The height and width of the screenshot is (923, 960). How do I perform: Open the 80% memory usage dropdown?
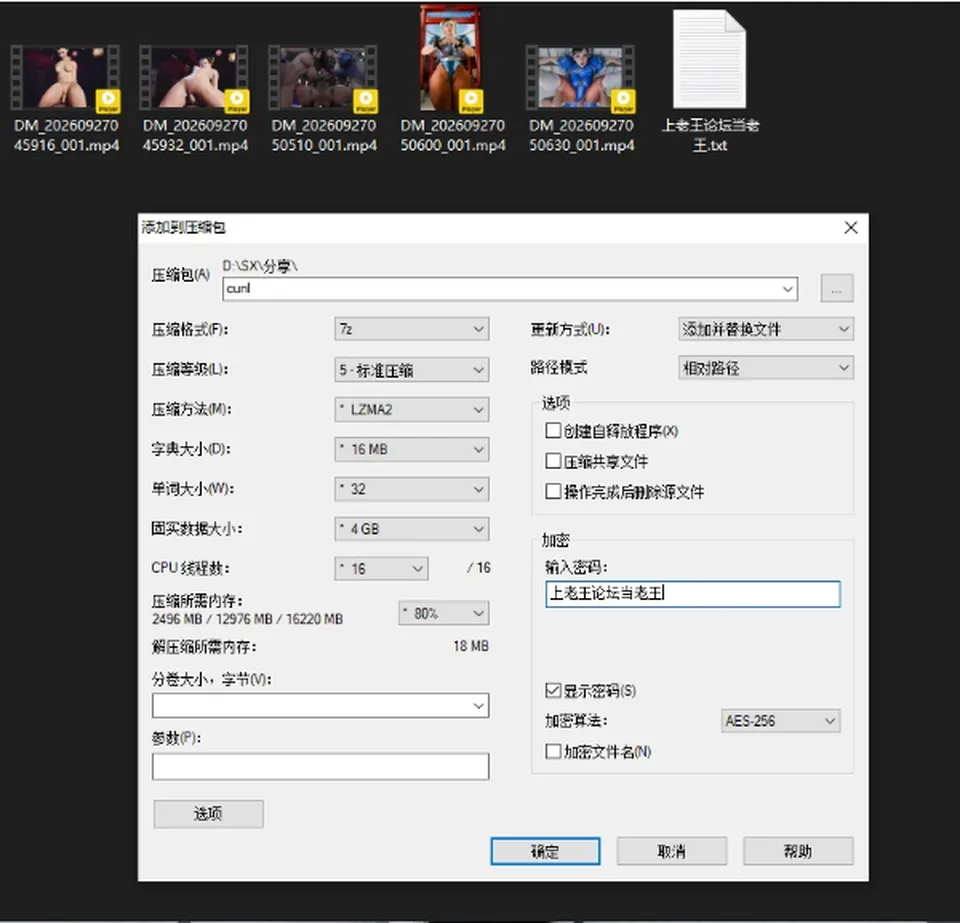(x=444, y=613)
